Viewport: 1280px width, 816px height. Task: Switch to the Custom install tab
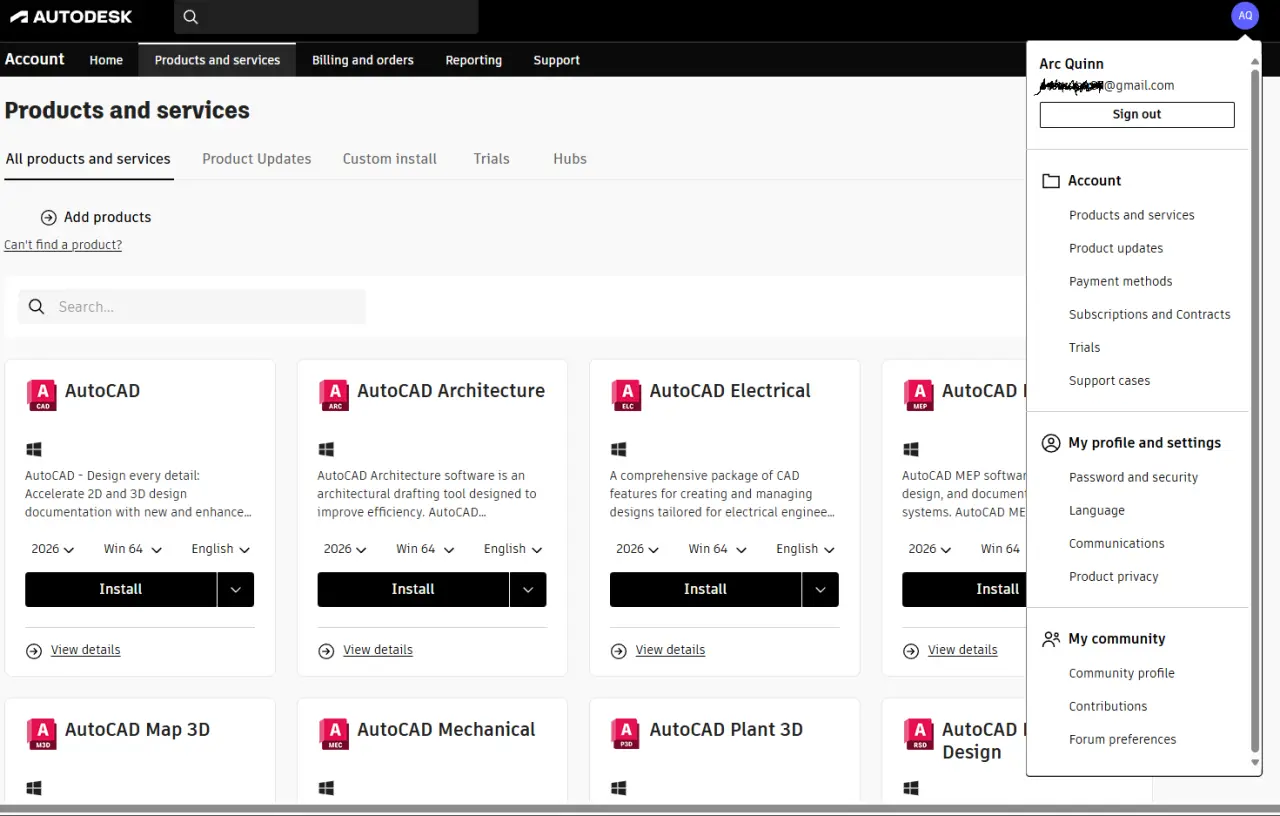click(x=390, y=159)
